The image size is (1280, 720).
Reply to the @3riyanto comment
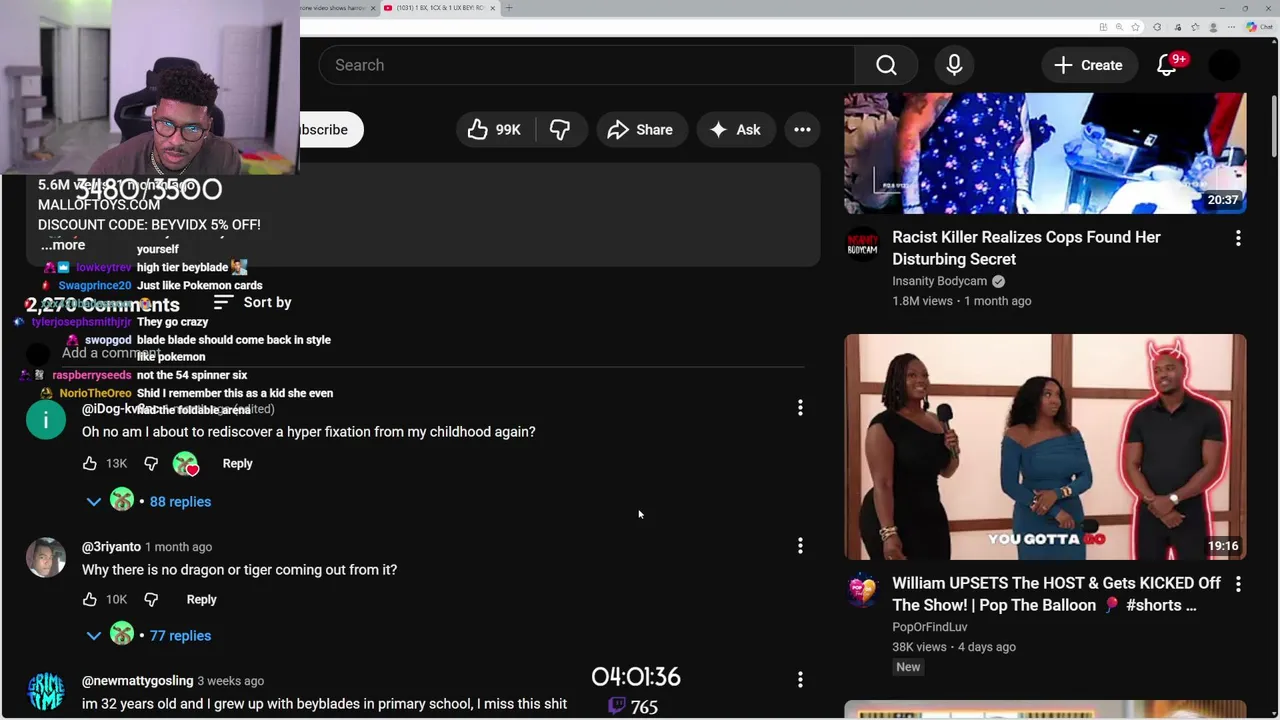pyautogui.click(x=201, y=599)
